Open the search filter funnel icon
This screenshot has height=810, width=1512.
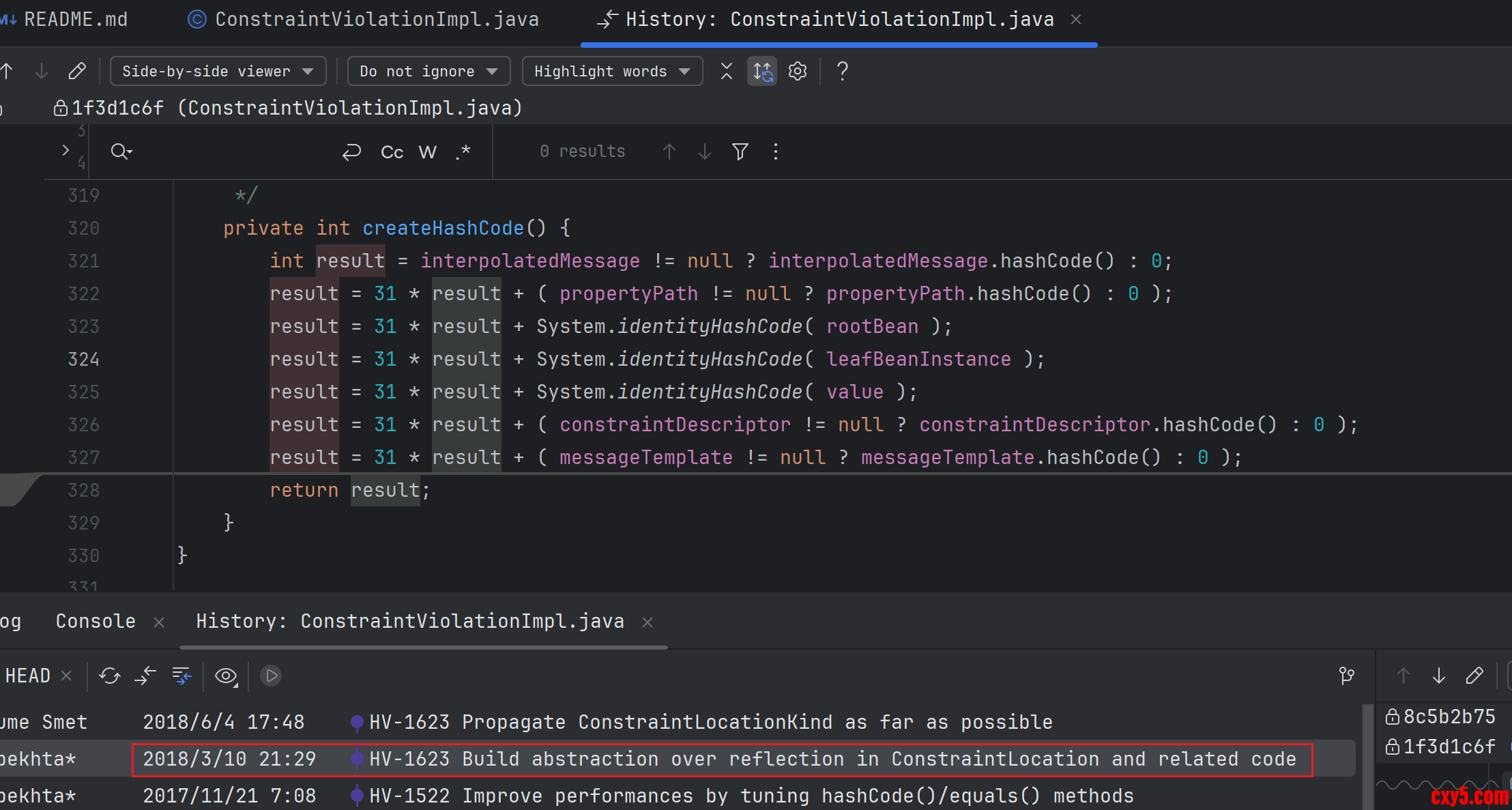pos(740,151)
